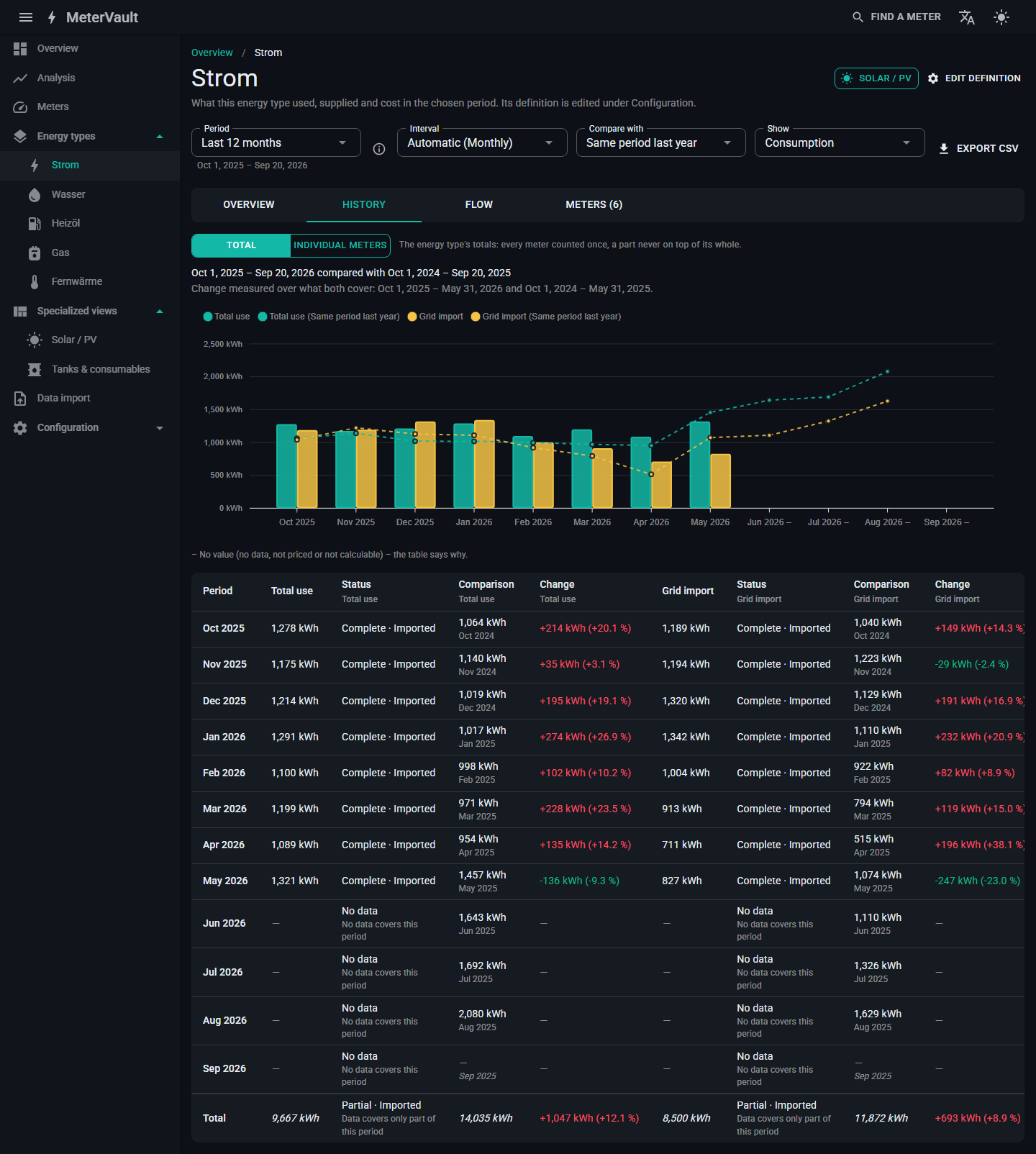Toggle Grid import legend series

click(435, 317)
